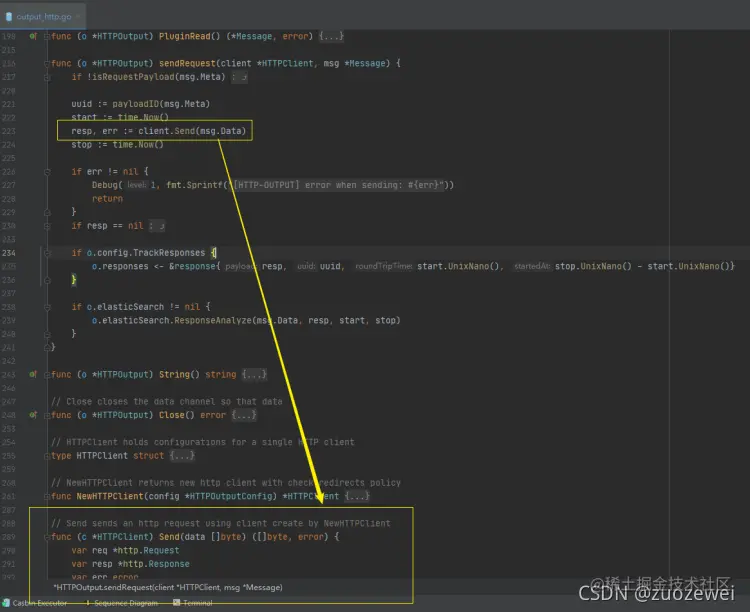The image size is (750, 612).
Task: Click fmt.Sprintf in the Debug call
Action: pyautogui.click(x=194, y=185)
